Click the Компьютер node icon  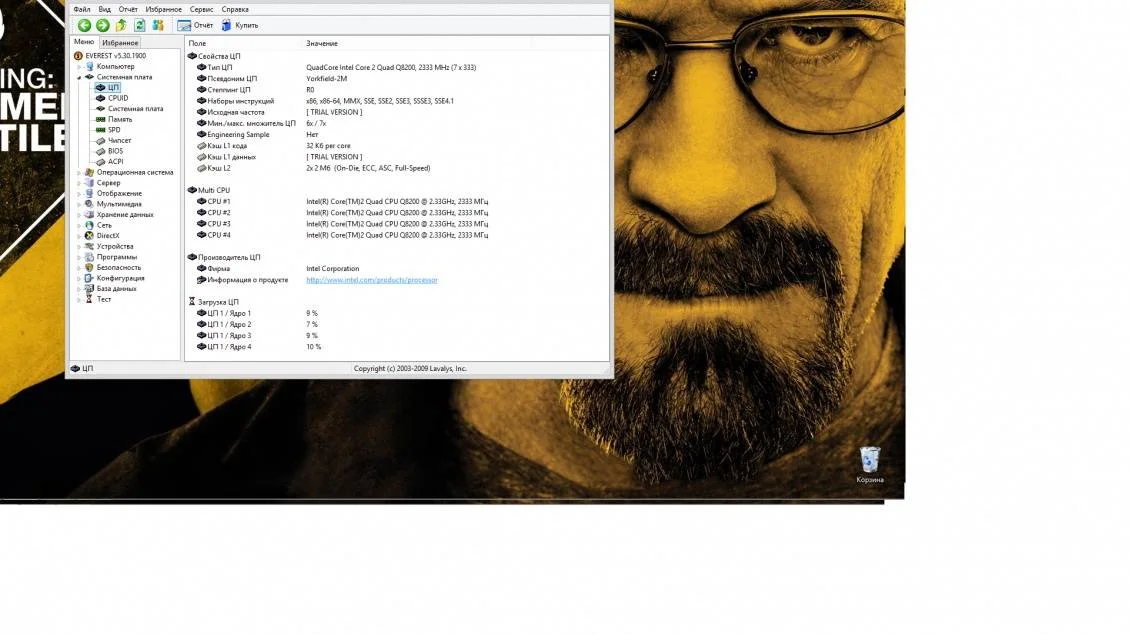coord(89,66)
